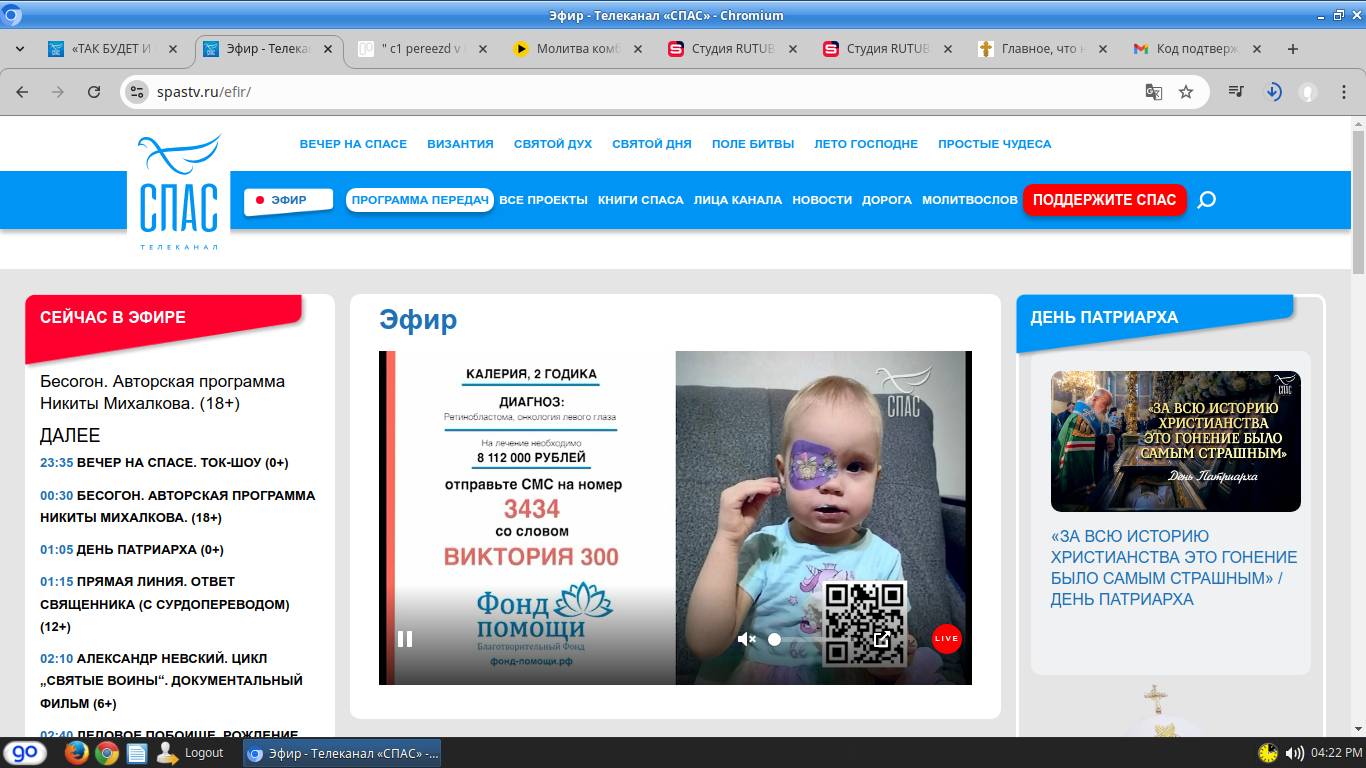This screenshot has height=768, width=1366.
Task: Close the Молитва tab
Action: [638, 49]
